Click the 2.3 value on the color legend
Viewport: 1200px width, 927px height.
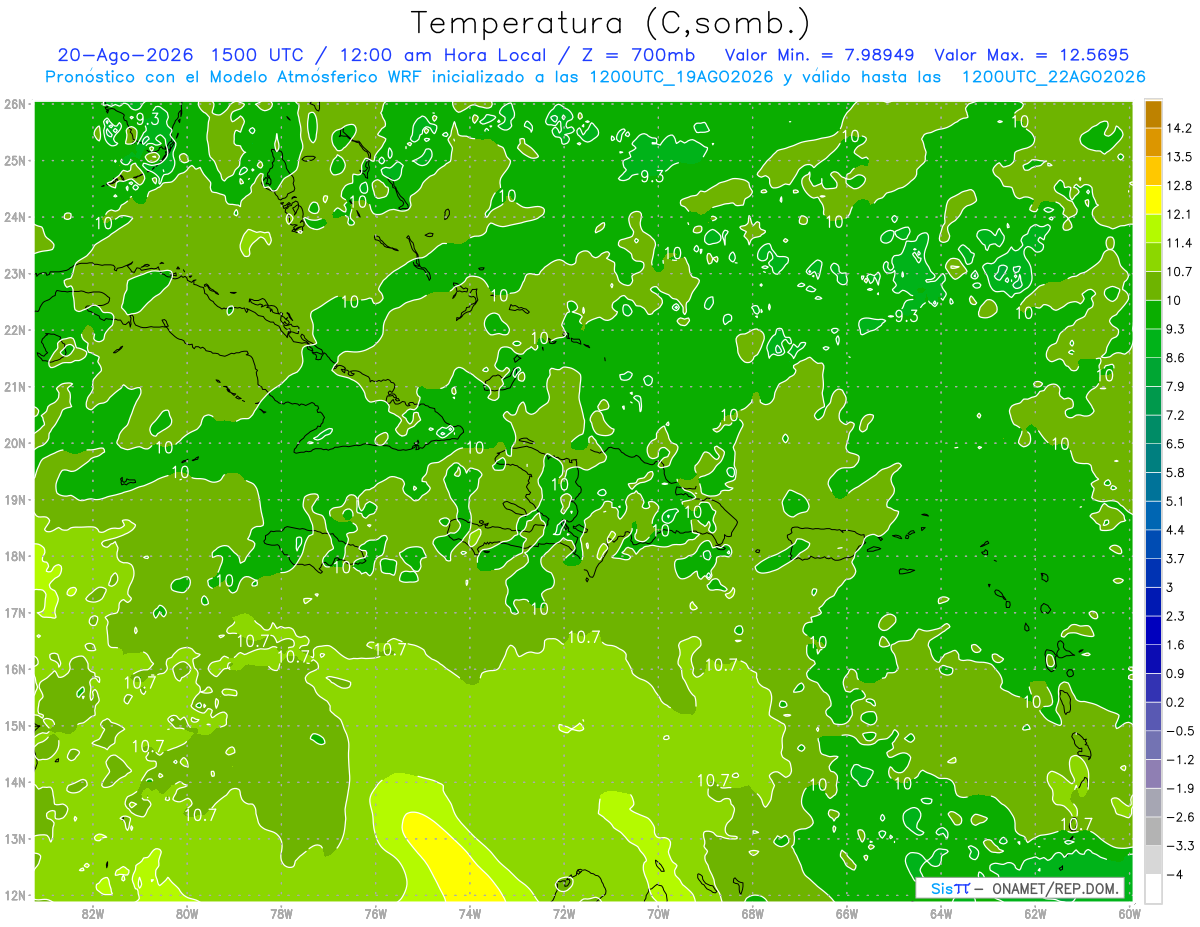(1176, 615)
